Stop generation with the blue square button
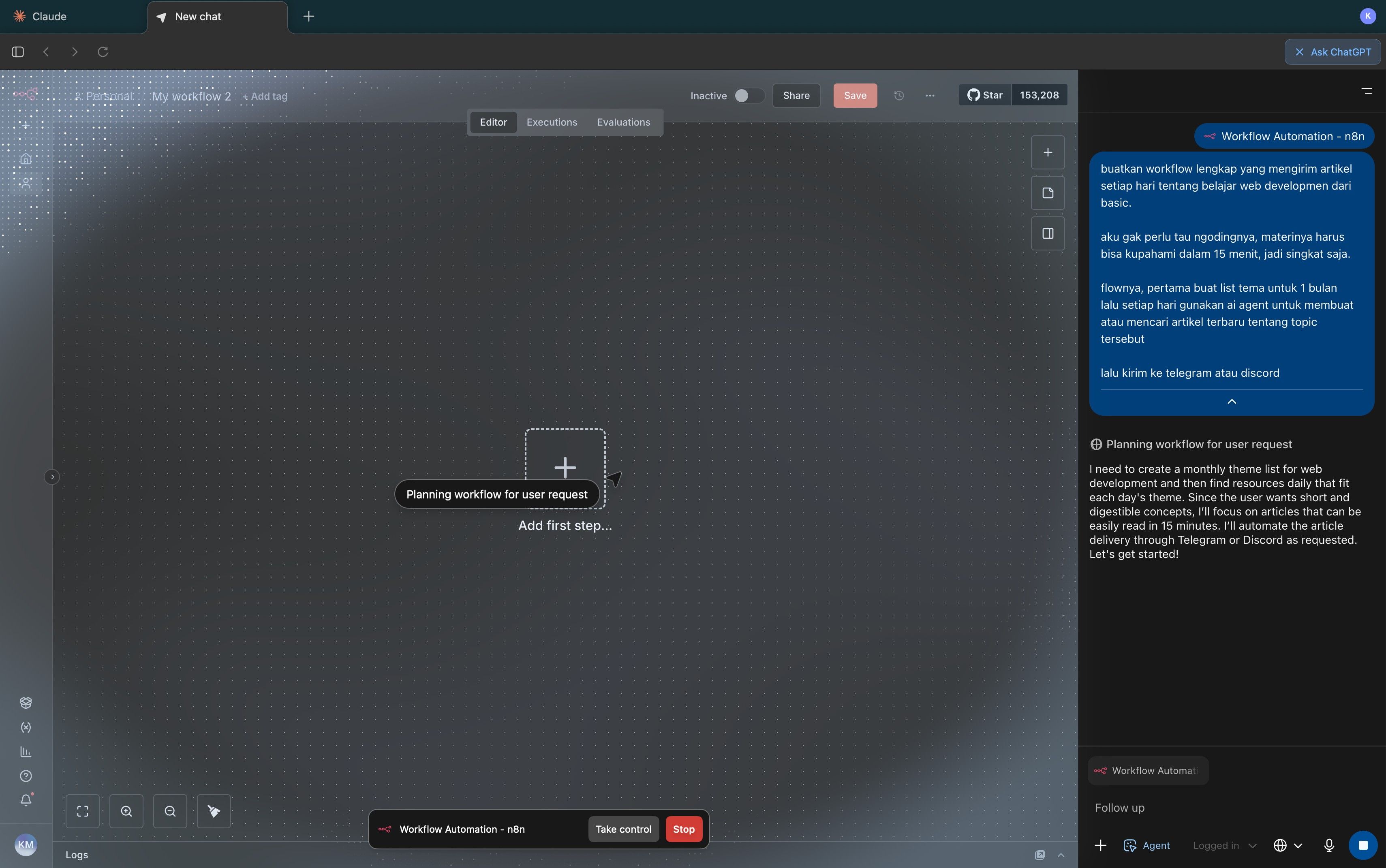Viewport: 1386px width, 868px height. tap(1362, 845)
